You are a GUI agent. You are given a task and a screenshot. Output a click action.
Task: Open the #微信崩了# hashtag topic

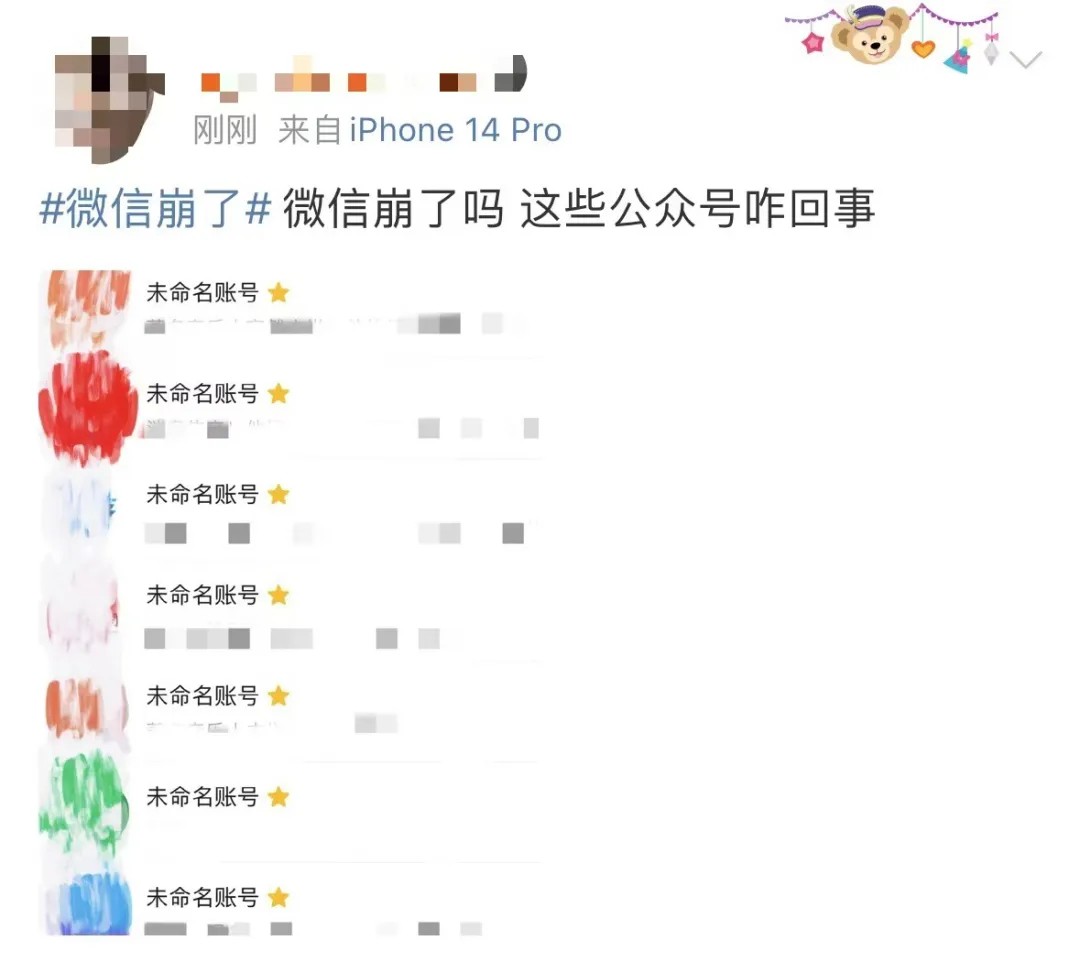tap(156, 208)
